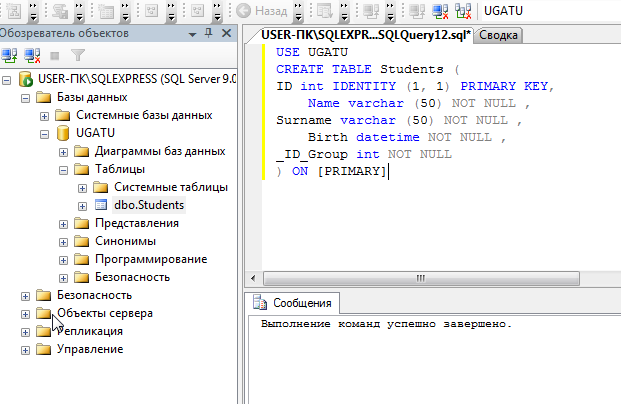Click the left scroll arrow of editor scrollbar

point(253,278)
